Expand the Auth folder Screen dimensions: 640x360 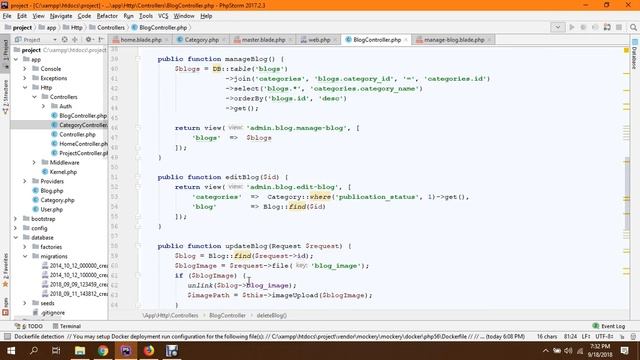(x=44, y=106)
